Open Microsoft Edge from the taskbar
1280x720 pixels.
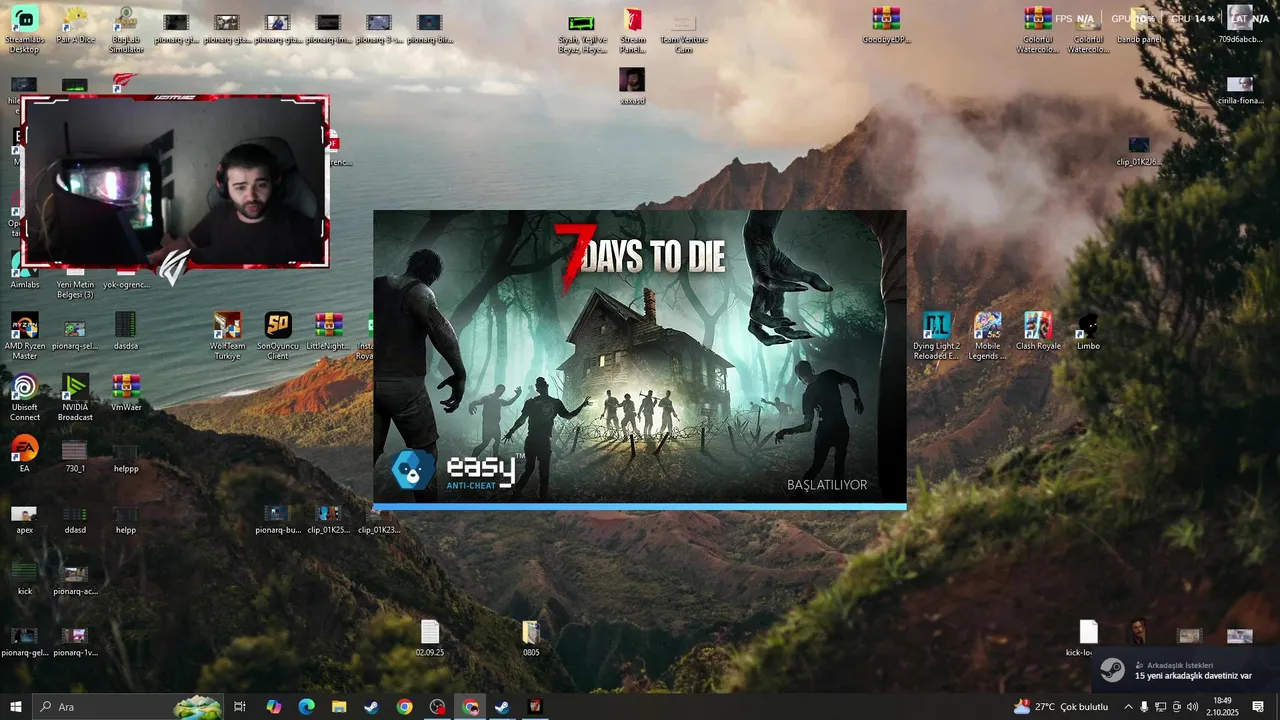tap(306, 707)
